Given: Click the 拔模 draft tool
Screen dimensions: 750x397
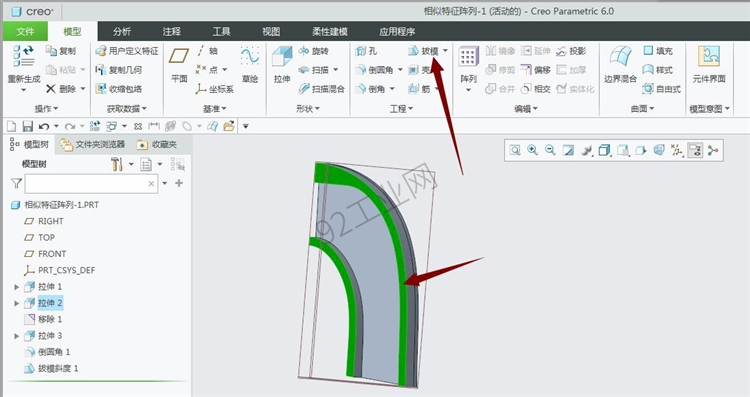Looking at the screenshot, I should coord(423,51).
